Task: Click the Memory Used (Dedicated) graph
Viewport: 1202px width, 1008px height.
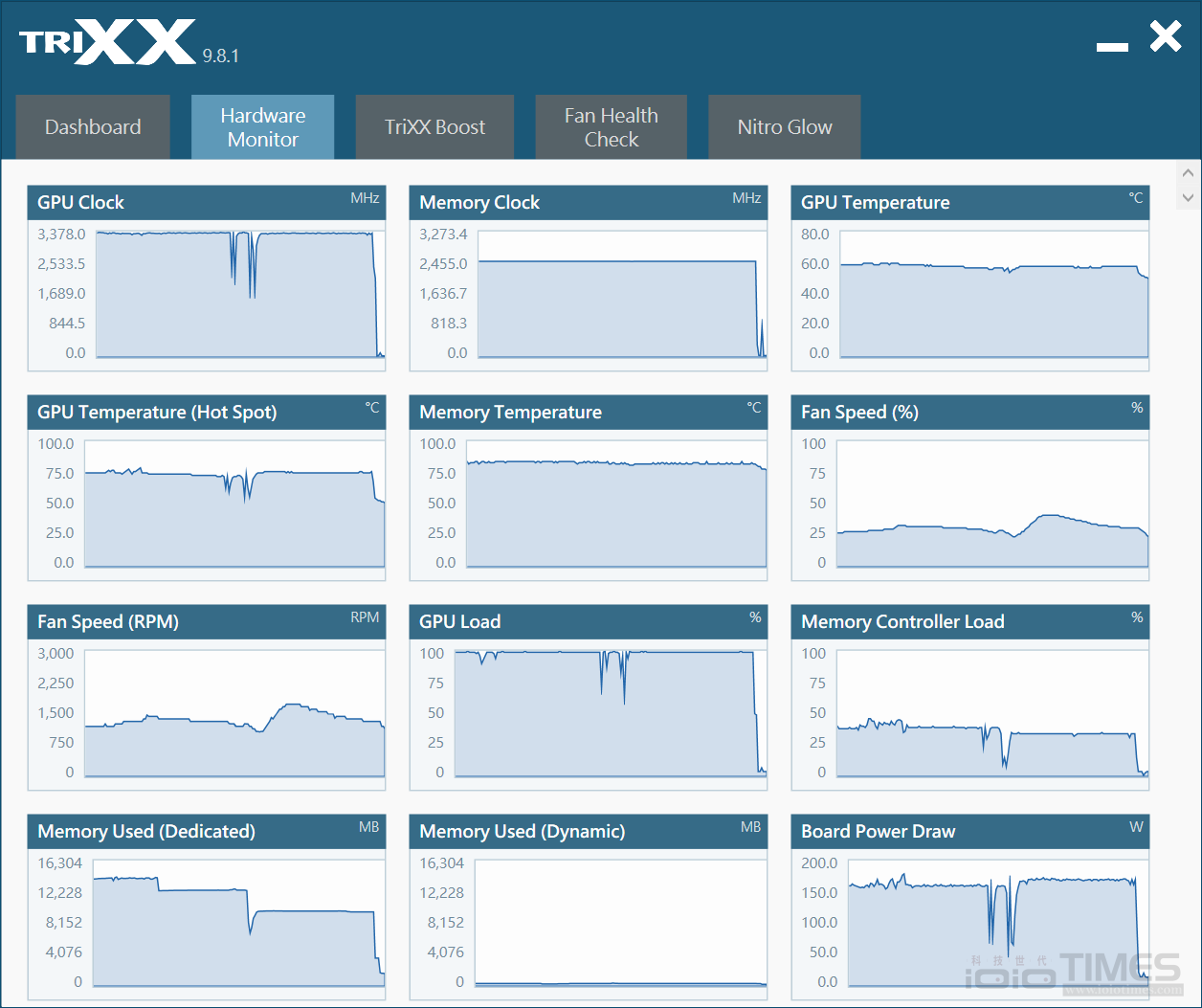Action: pyautogui.click(x=238, y=922)
